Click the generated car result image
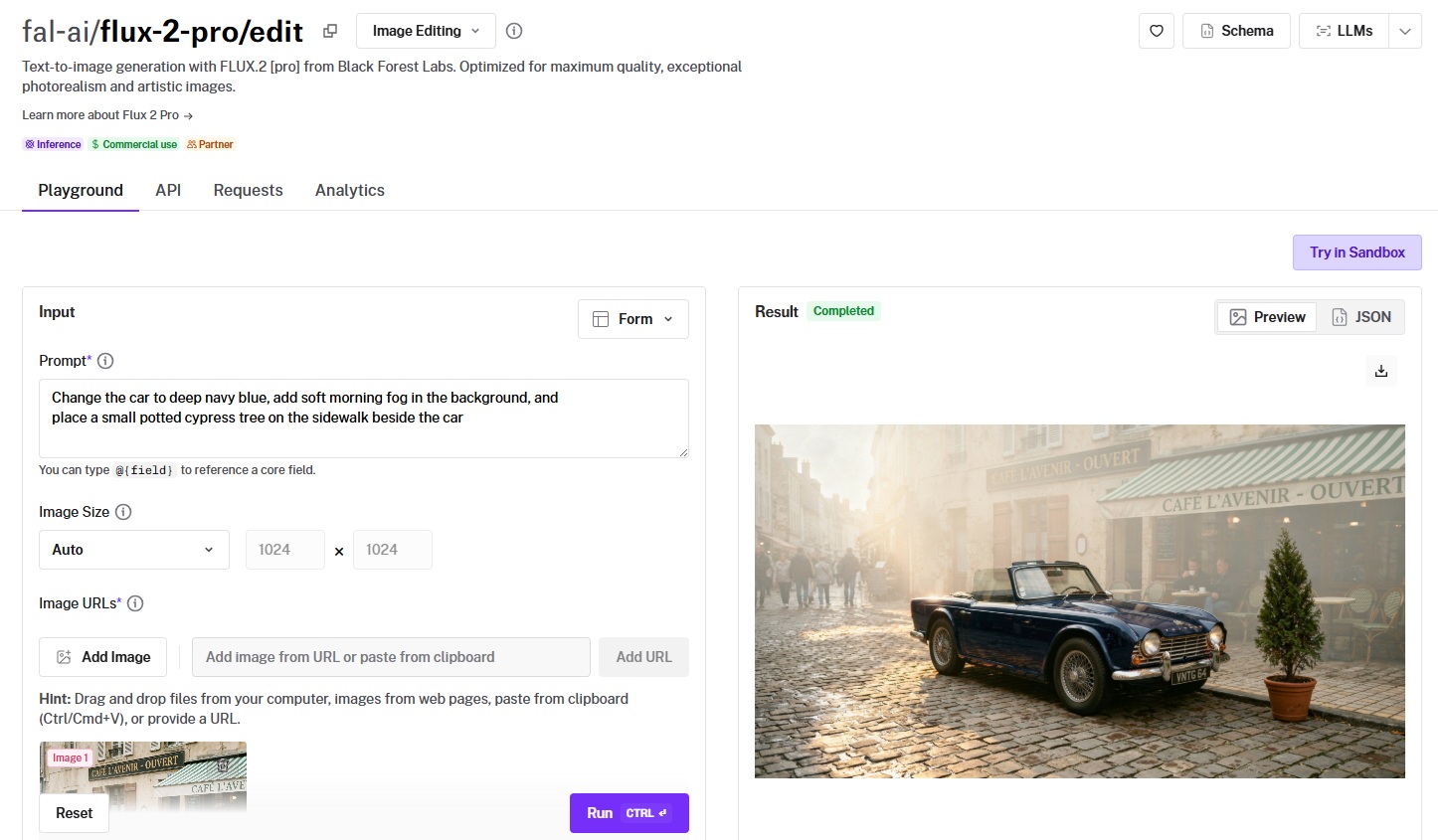 pos(1079,600)
